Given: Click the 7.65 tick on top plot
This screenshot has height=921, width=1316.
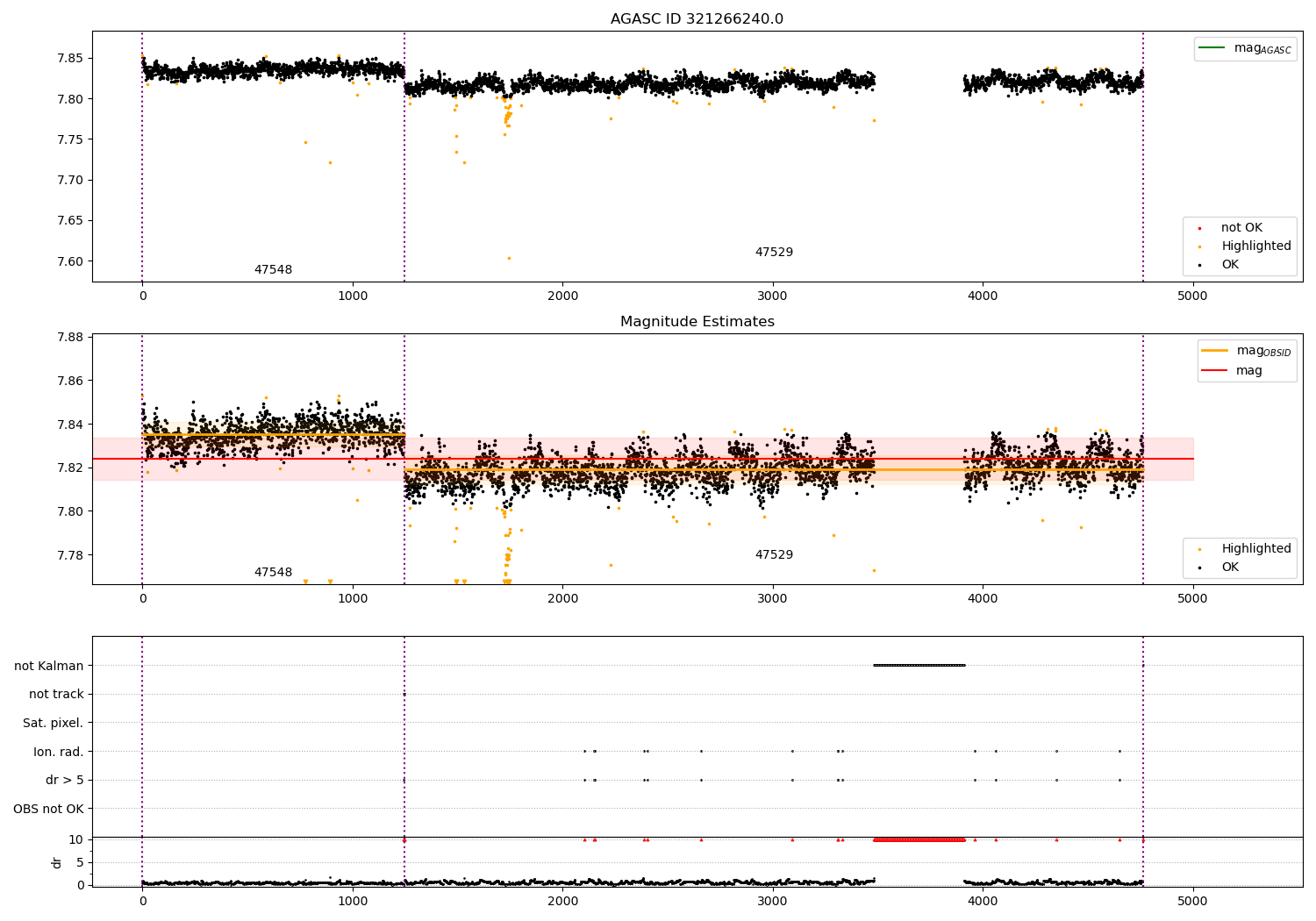Looking at the screenshot, I should (x=69, y=221).
